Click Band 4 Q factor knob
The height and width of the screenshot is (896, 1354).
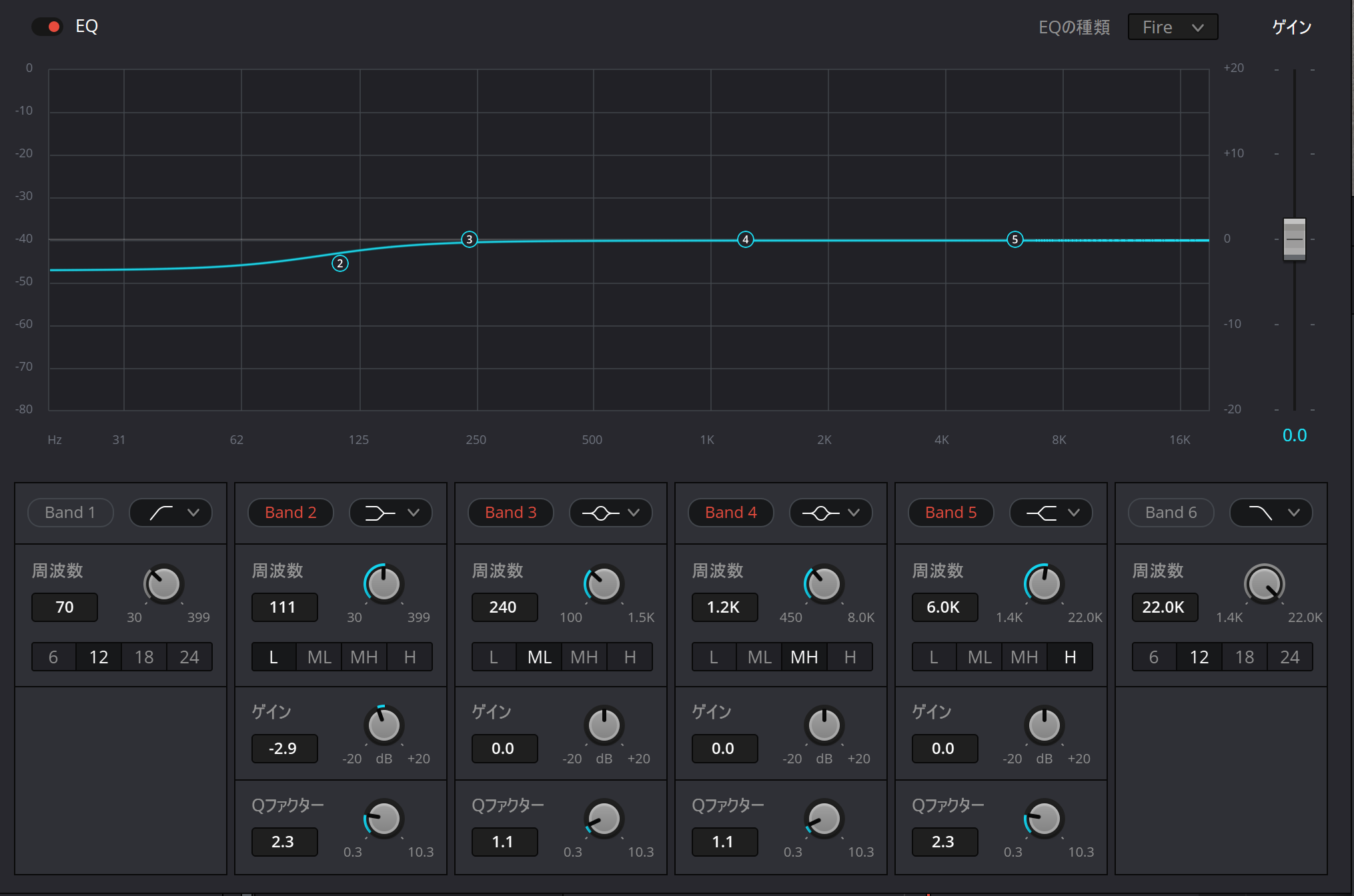click(824, 819)
